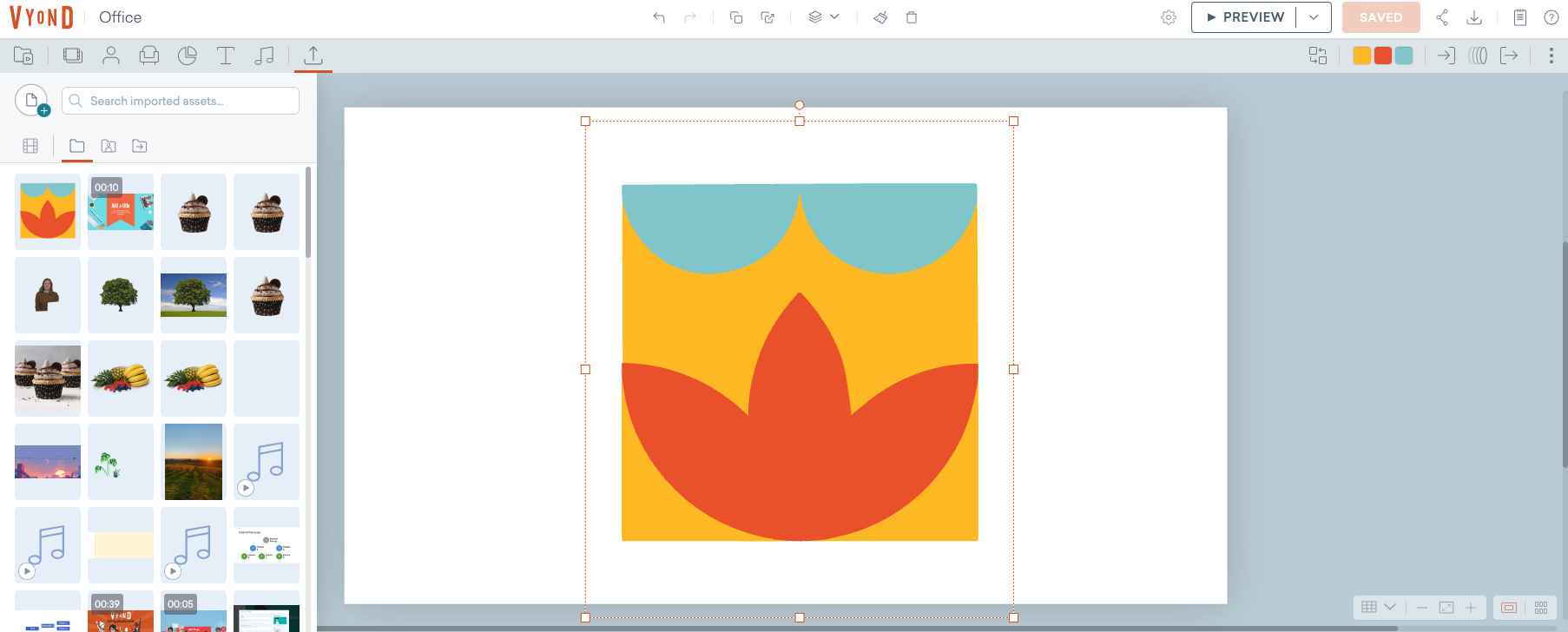Open the Templates library icon
This screenshot has width=1568, height=632.
click(23, 56)
